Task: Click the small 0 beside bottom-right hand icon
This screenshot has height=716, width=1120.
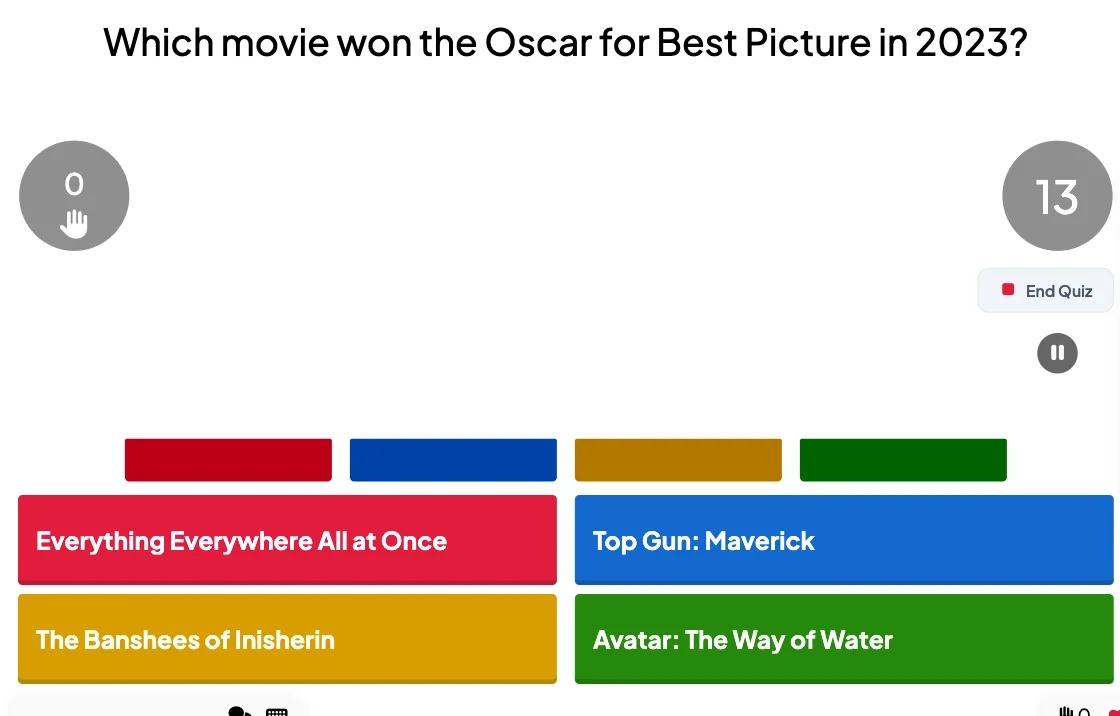Action: (x=1084, y=712)
